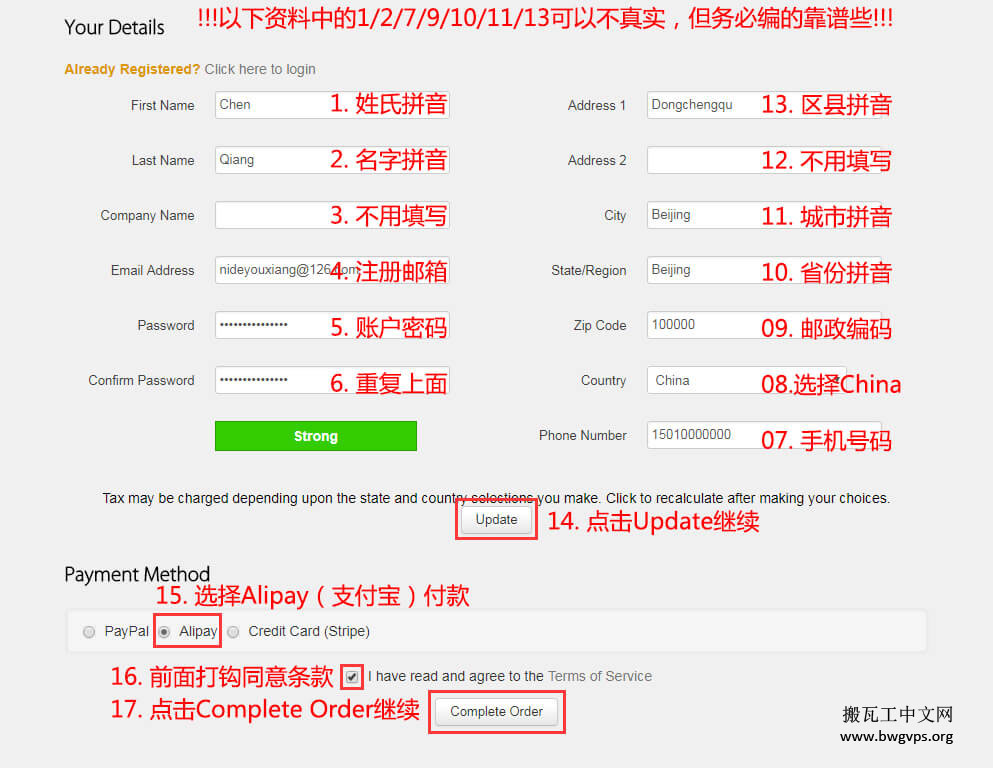Select the Alipay radio button
The image size is (993, 768).
(164, 632)
